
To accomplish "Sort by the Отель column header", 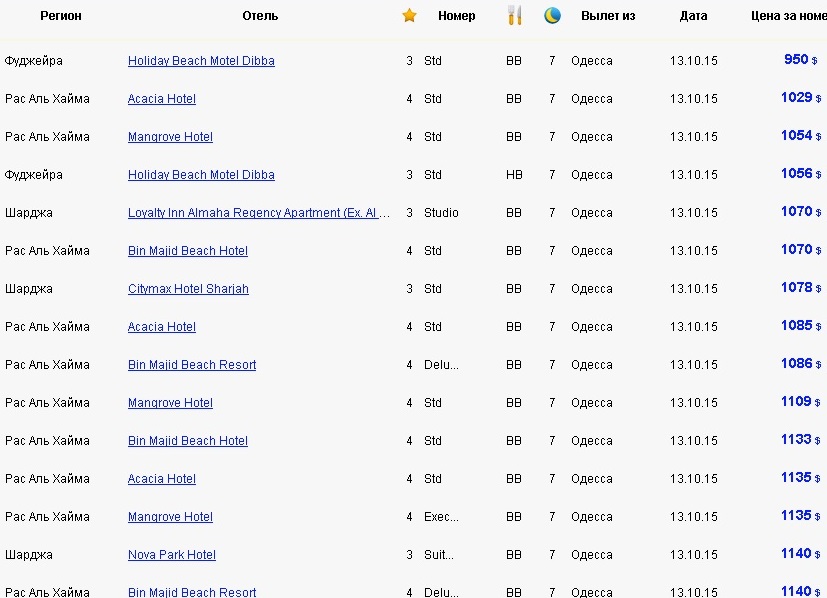I will pos(260,16).
